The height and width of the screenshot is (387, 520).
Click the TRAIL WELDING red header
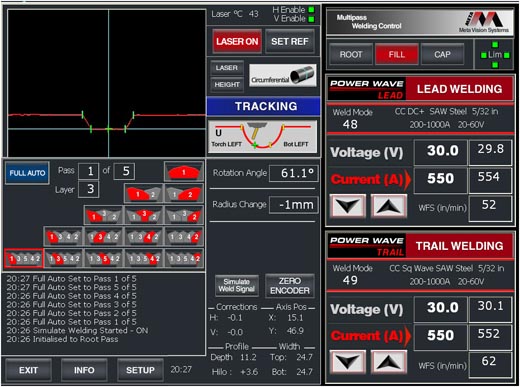[459, 246]
